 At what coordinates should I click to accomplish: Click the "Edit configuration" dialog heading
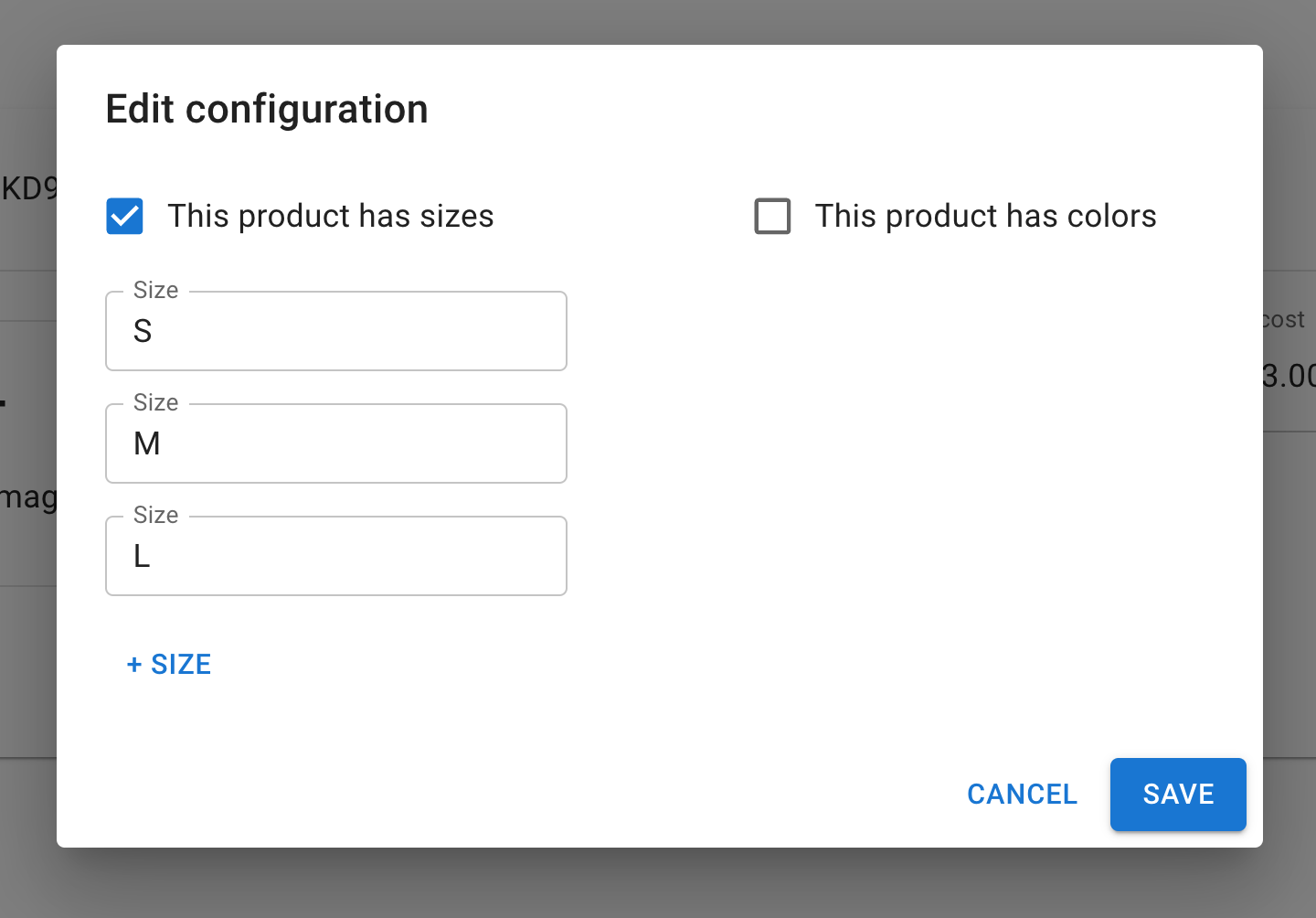[x=267, y=110]
